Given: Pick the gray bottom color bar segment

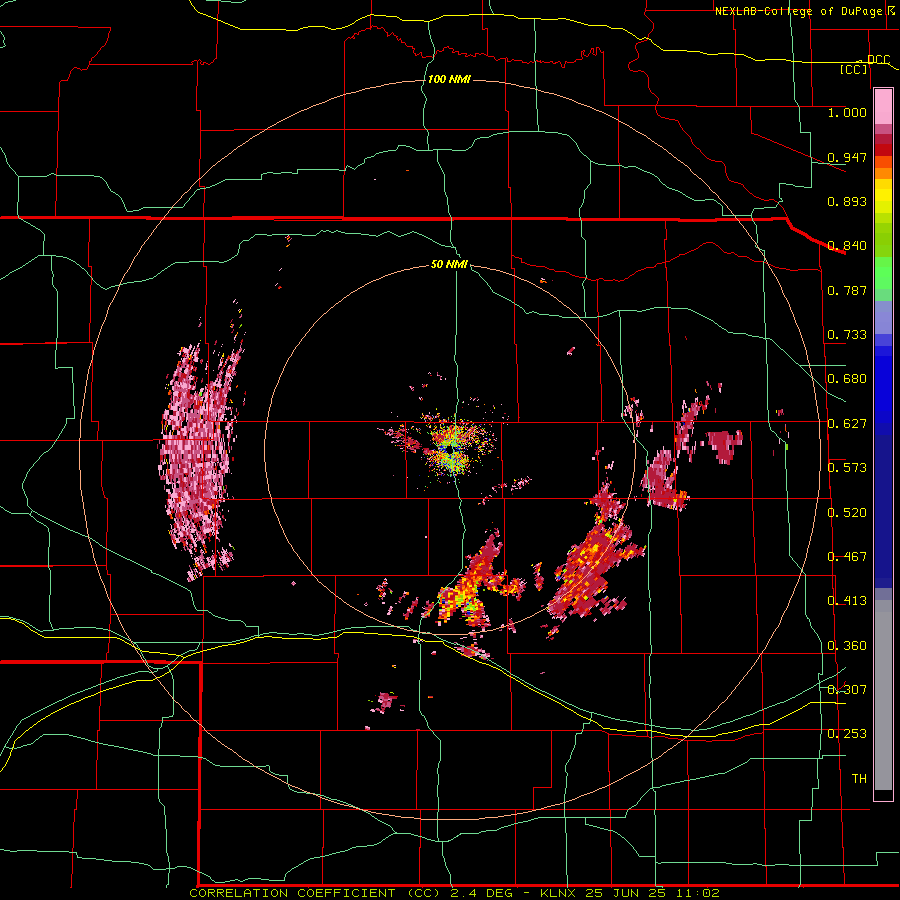Looking at the screenshot, I should (883, 695).
